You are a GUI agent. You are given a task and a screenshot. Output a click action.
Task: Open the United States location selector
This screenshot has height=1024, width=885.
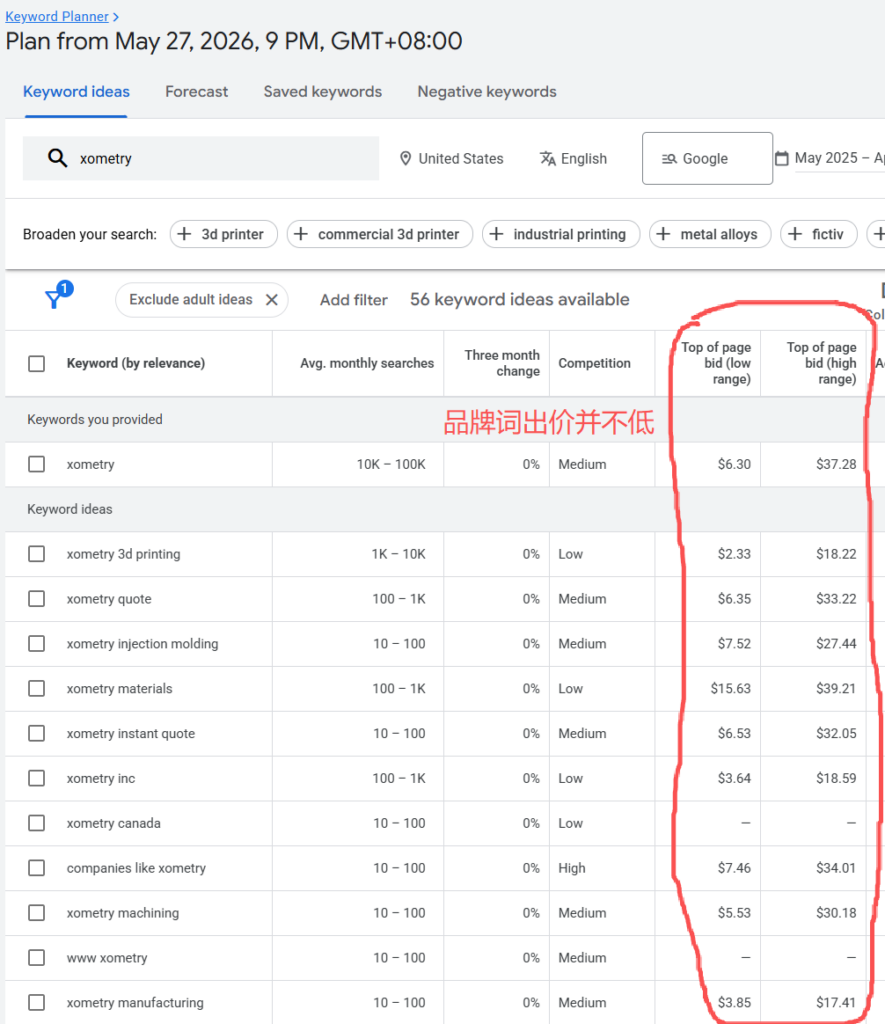pyautogui.click(x=451, y=159)
